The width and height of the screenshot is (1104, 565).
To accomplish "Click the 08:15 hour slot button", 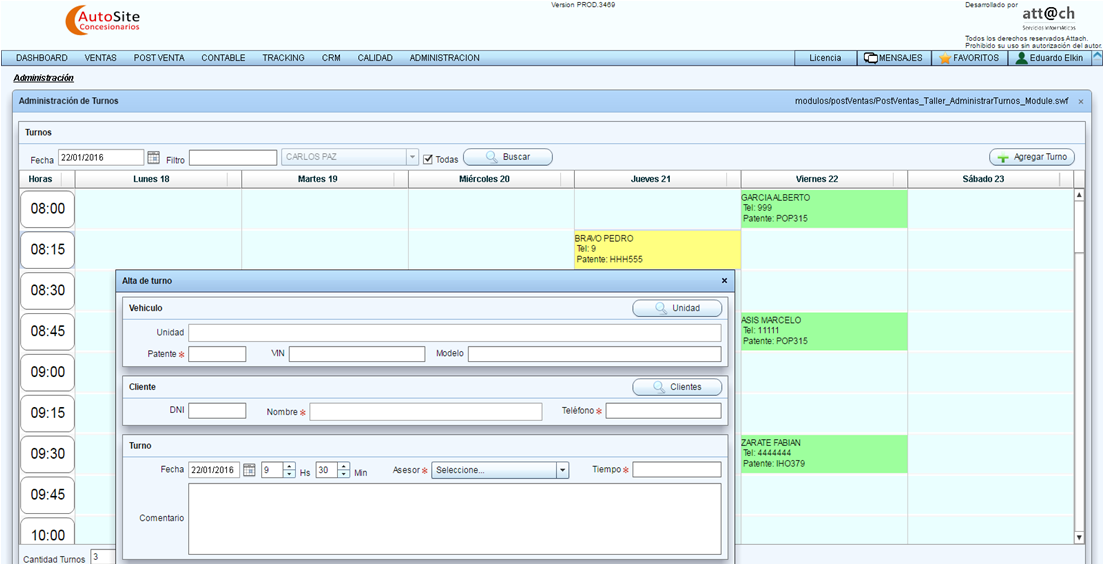I will click(47, 250).
